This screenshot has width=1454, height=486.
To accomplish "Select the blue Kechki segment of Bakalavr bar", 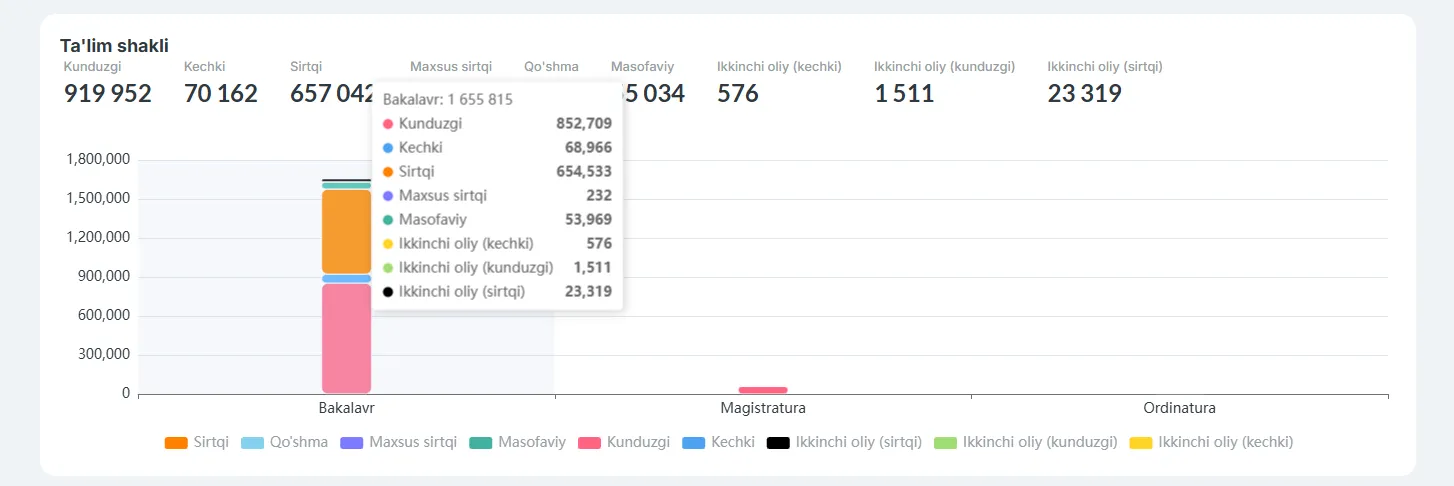I will (x=346, y=279).
